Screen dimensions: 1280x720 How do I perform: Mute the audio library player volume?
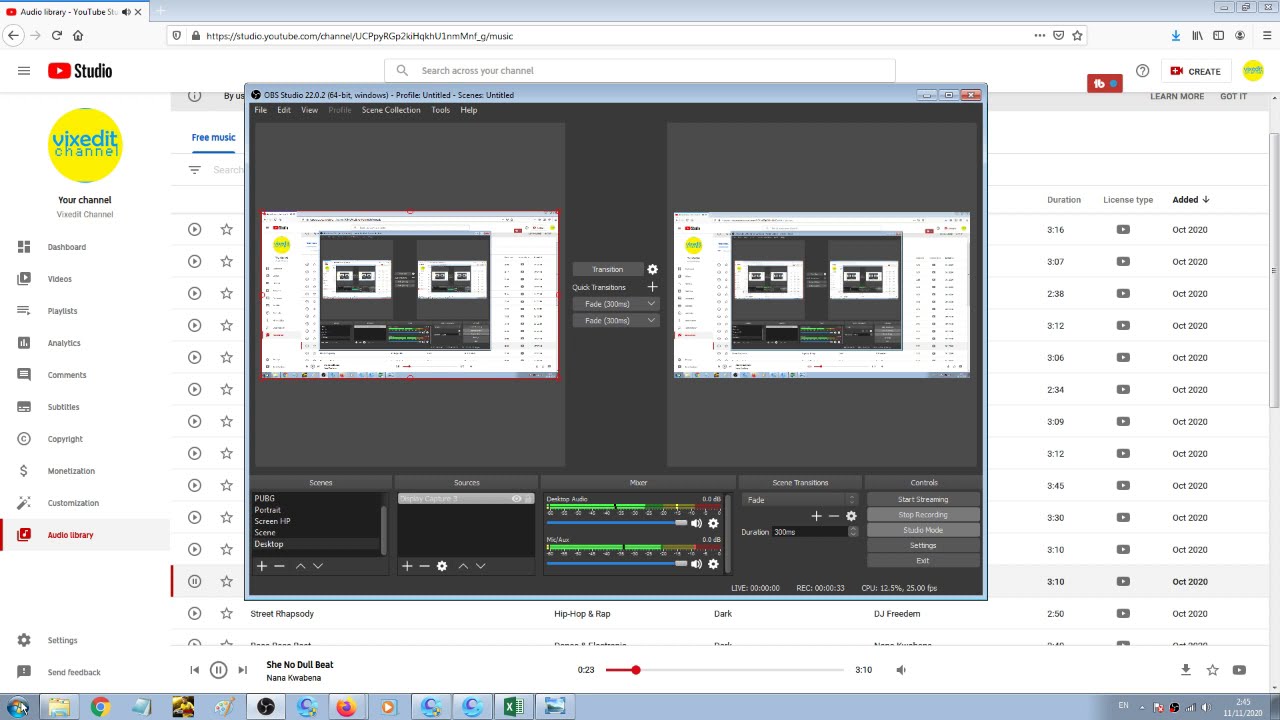901,670
